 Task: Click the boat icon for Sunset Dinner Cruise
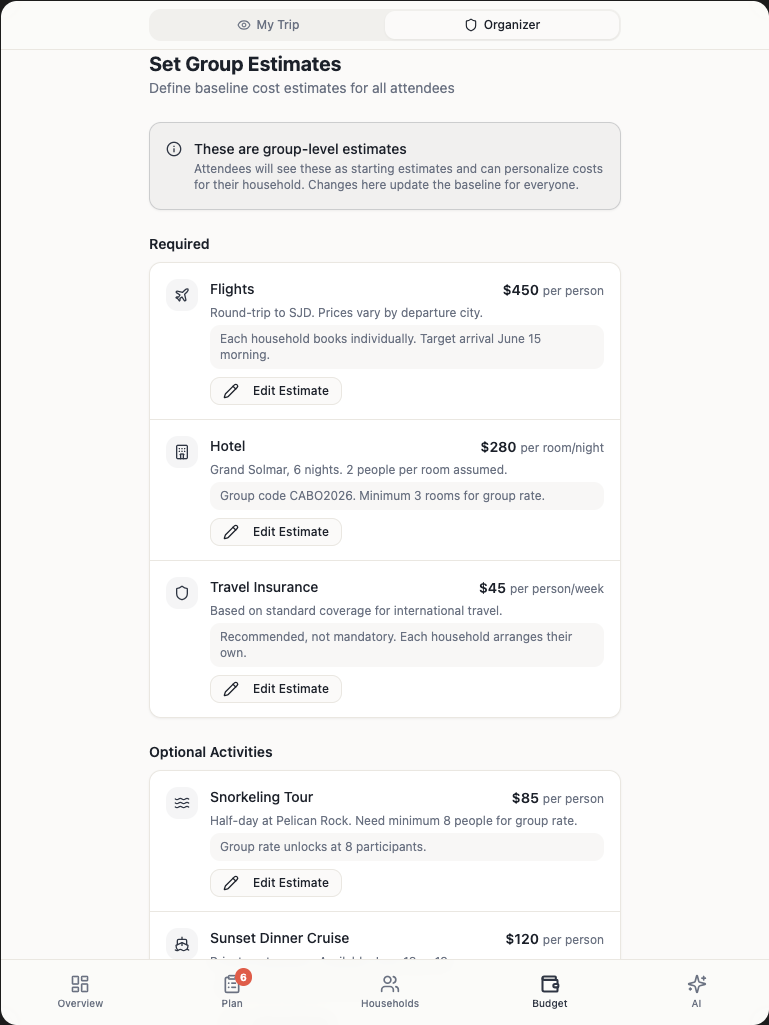(x=182, y=943)
